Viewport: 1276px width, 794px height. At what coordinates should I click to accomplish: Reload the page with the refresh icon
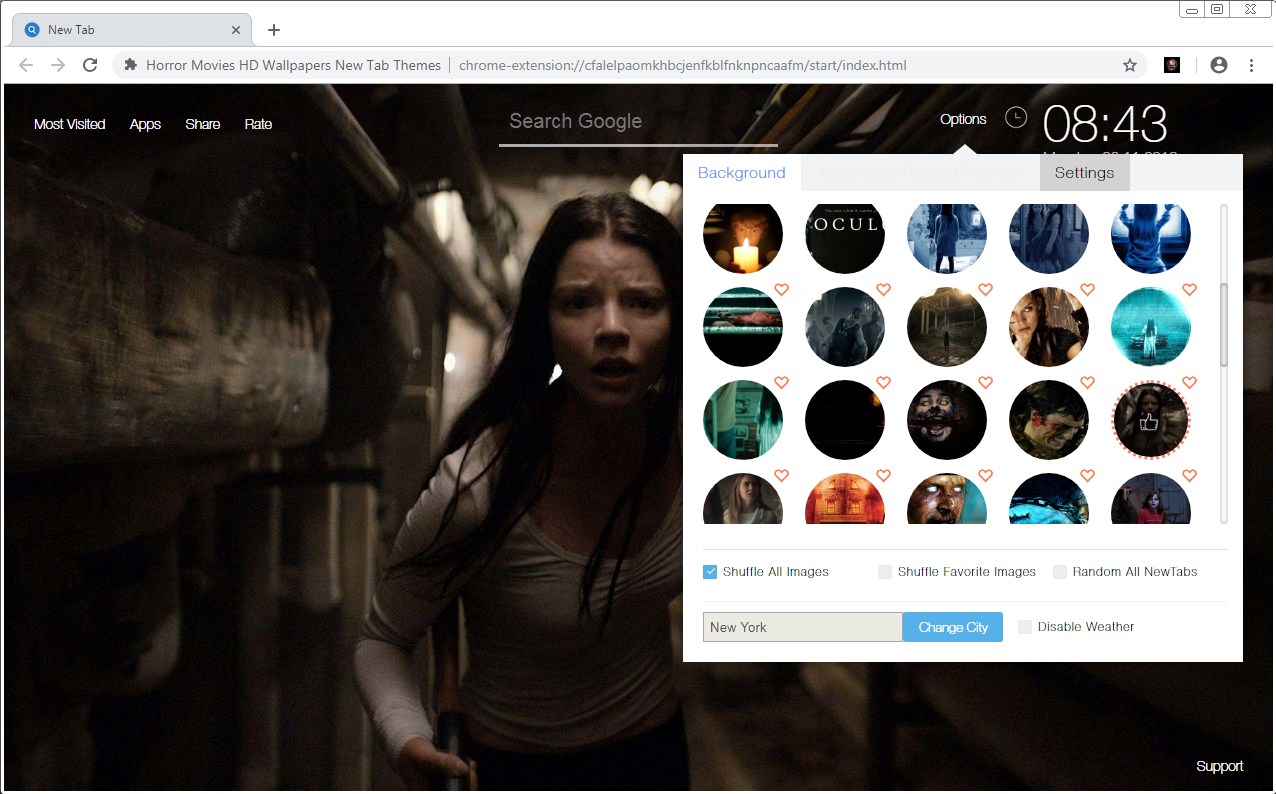(x=90, y=65)
